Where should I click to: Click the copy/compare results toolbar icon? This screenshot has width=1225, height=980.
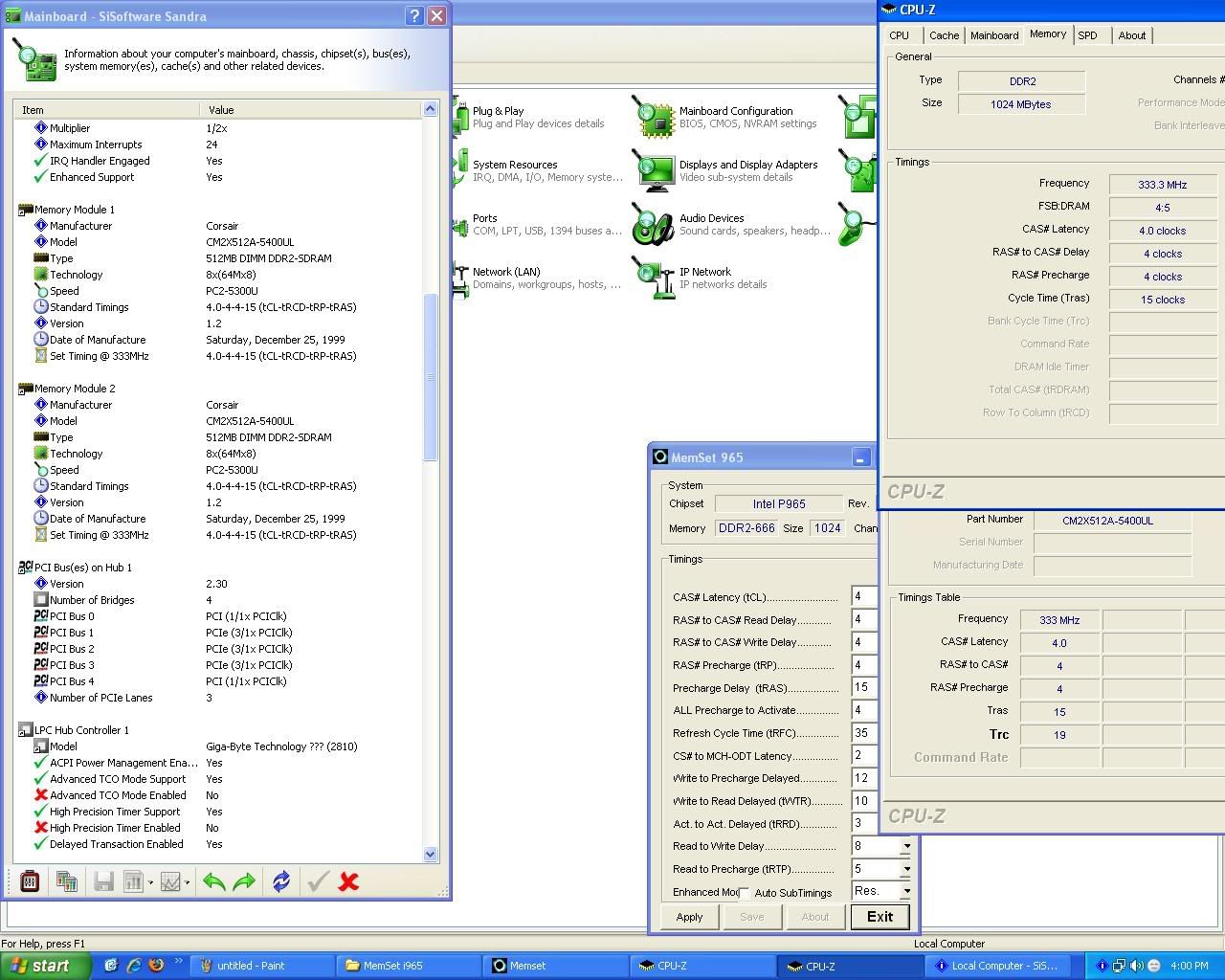pos(67,881)
